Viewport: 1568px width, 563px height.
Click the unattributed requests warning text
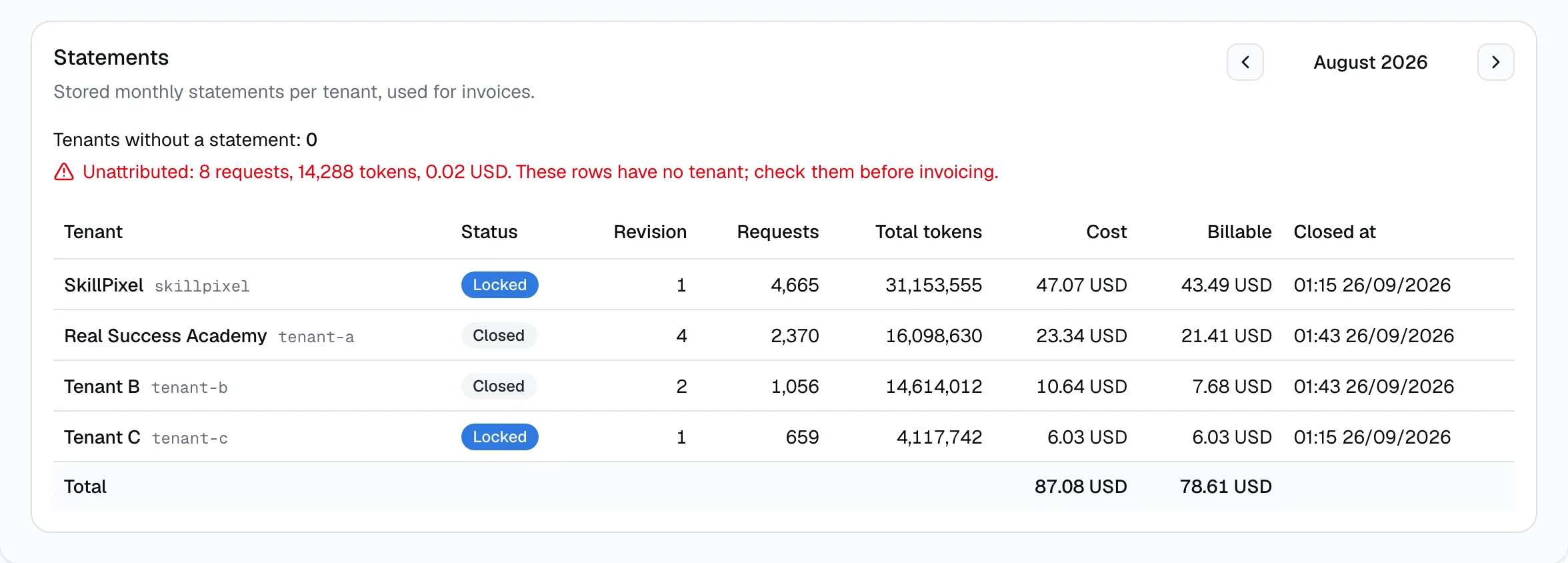click(541, 172)
